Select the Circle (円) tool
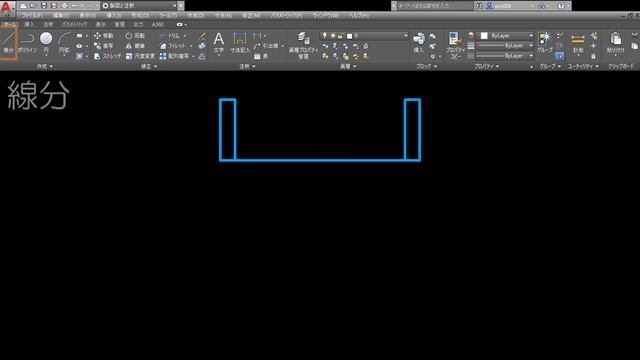The width and height of the screenshot is (640, 360). [x=46, y=43]
